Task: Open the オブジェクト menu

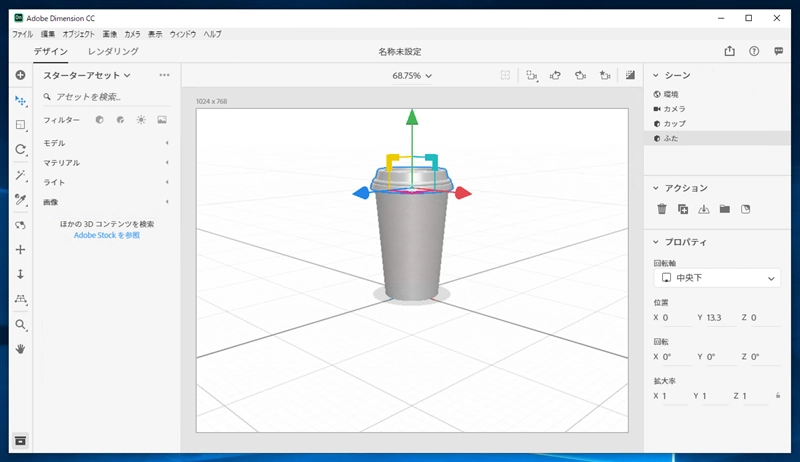Action: pos(79,34)
